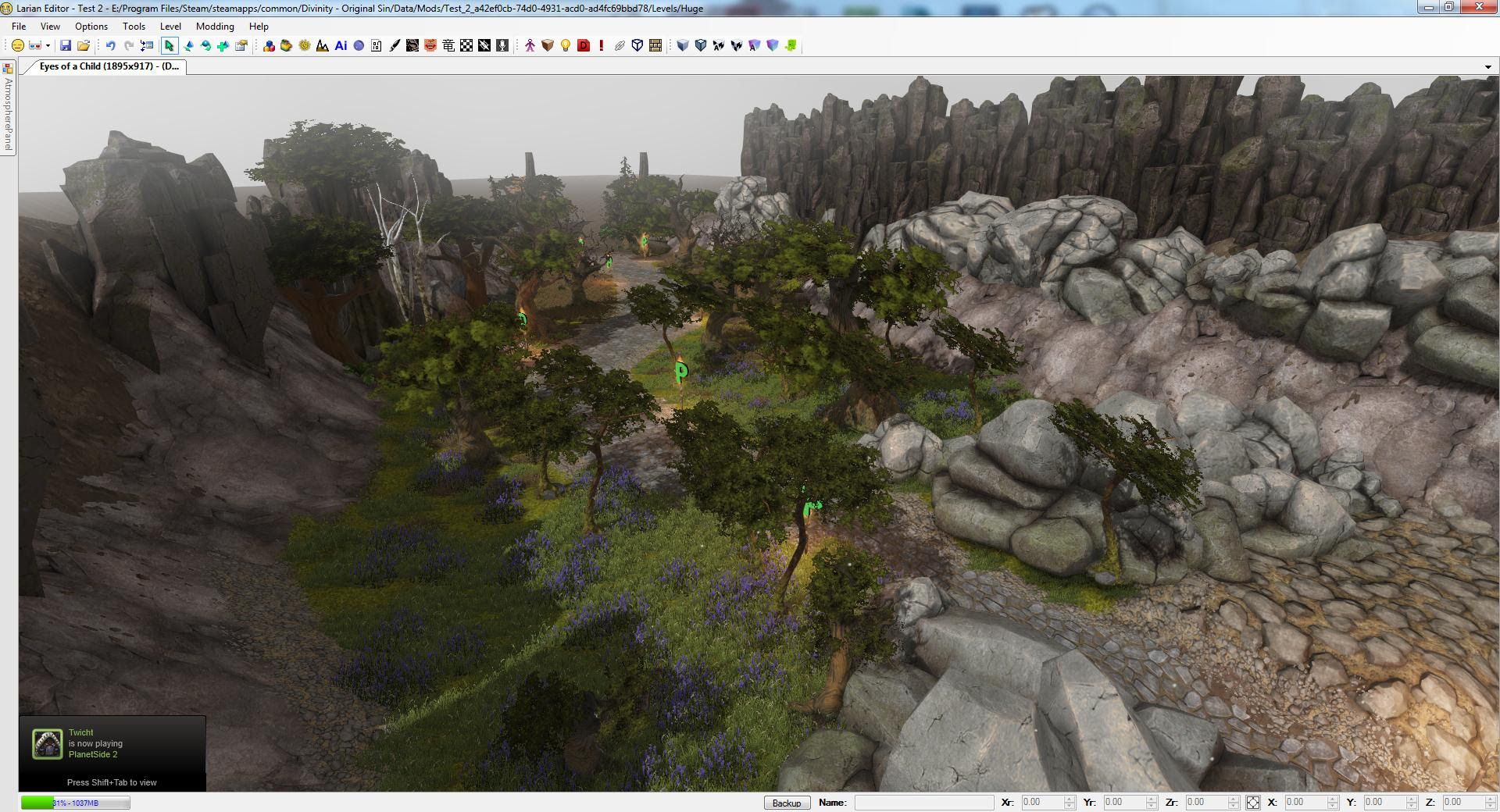This screenshot has width=1500, height=812.
Task: Open the View menu
Action: pyautogui.click(x=50, y=26)
